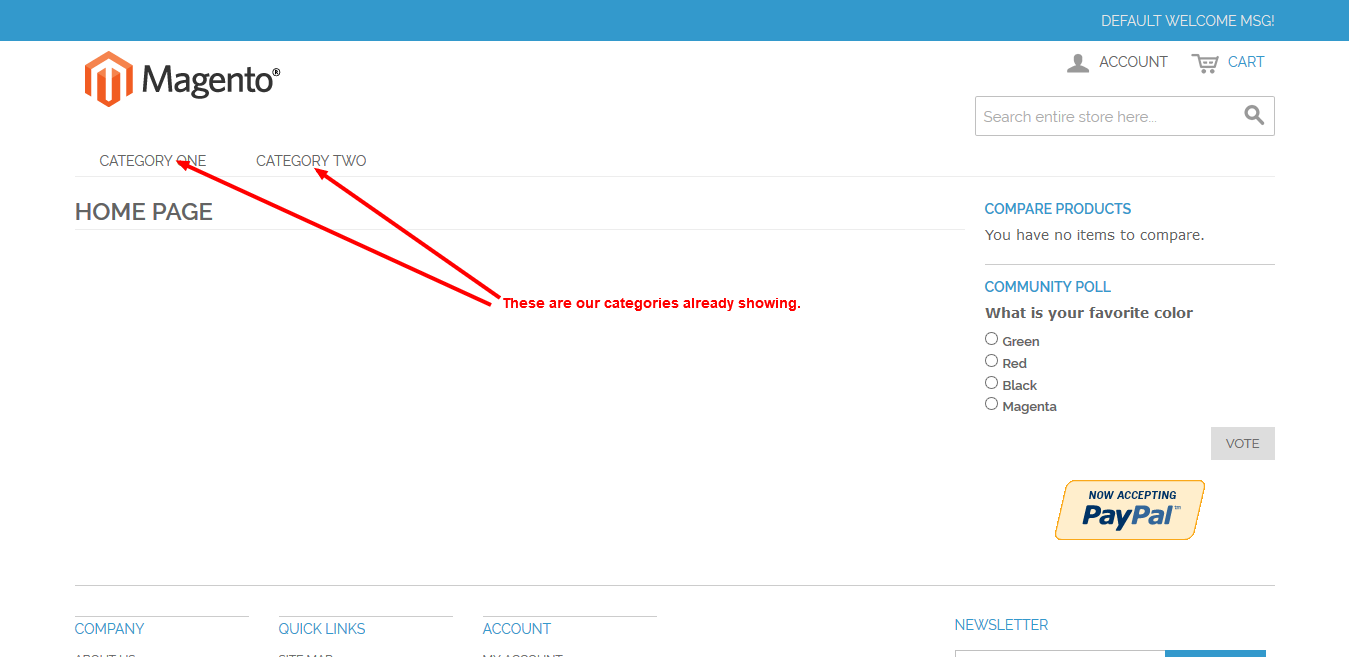Image resolution: width=1349 pixels, height=657 pixels.
Task: Click the shopping cart icon
Action: [1205, 63]
